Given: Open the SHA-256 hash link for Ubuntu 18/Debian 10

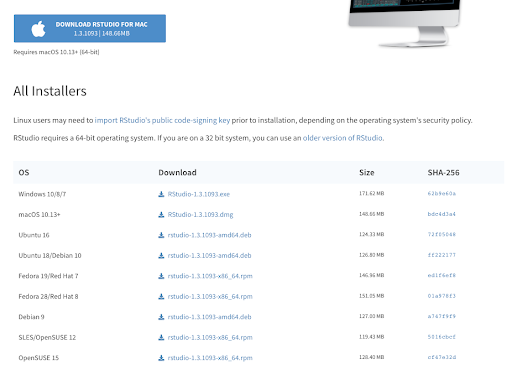Looking at the screenshot, I should pos(442,255).
